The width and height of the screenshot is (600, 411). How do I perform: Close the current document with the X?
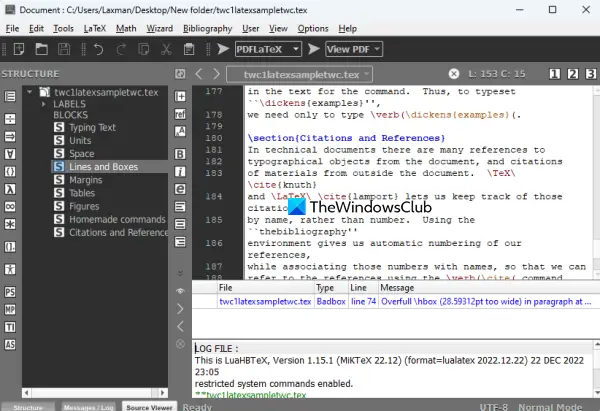click(454, 74)
